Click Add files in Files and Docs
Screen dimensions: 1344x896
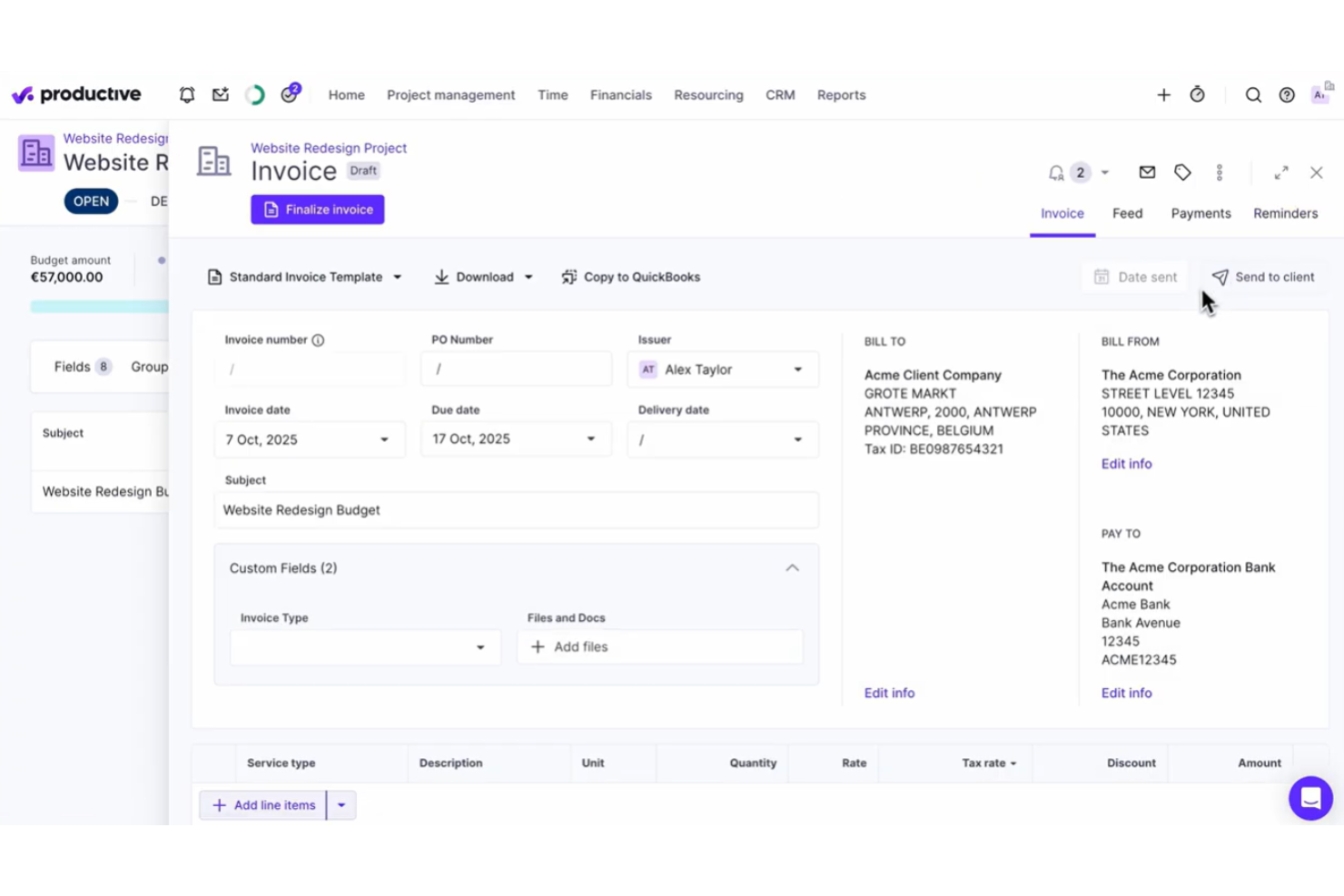[x=660, y=647]
